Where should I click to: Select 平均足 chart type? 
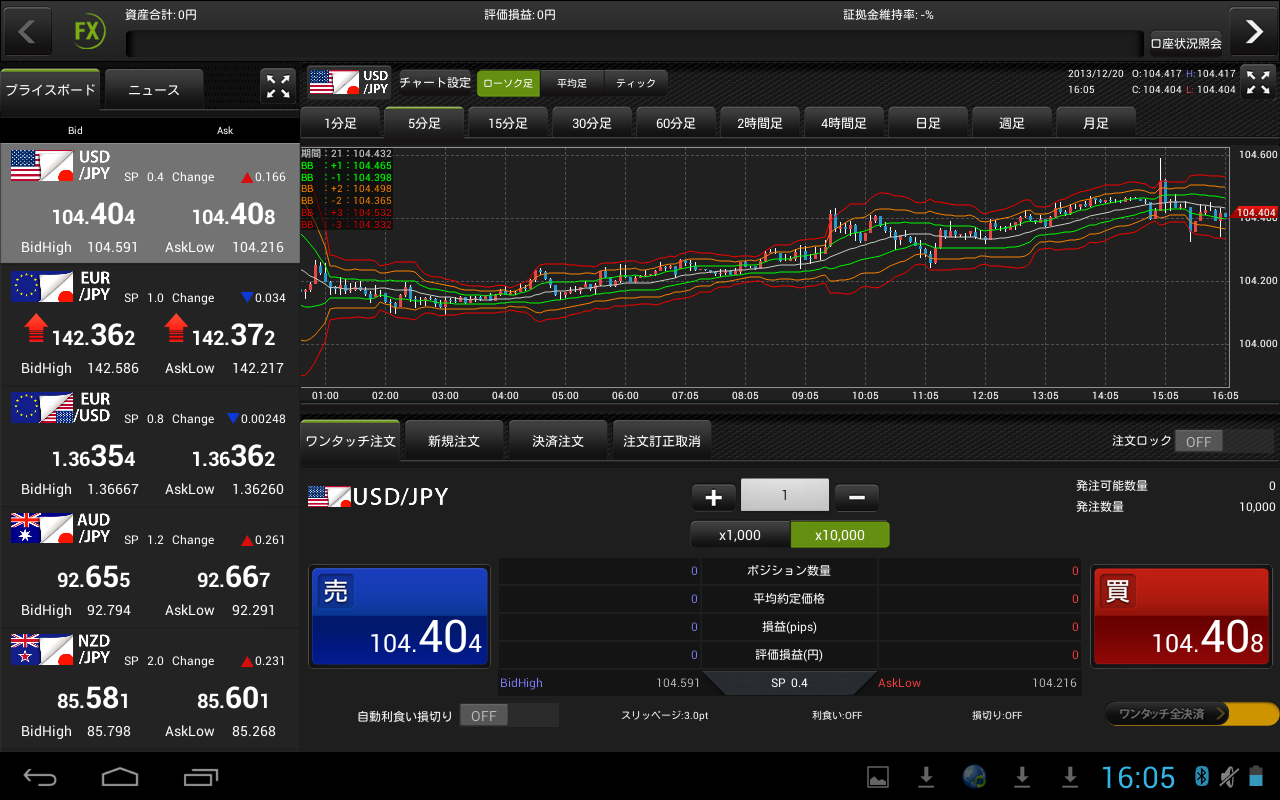click(572, 83)
